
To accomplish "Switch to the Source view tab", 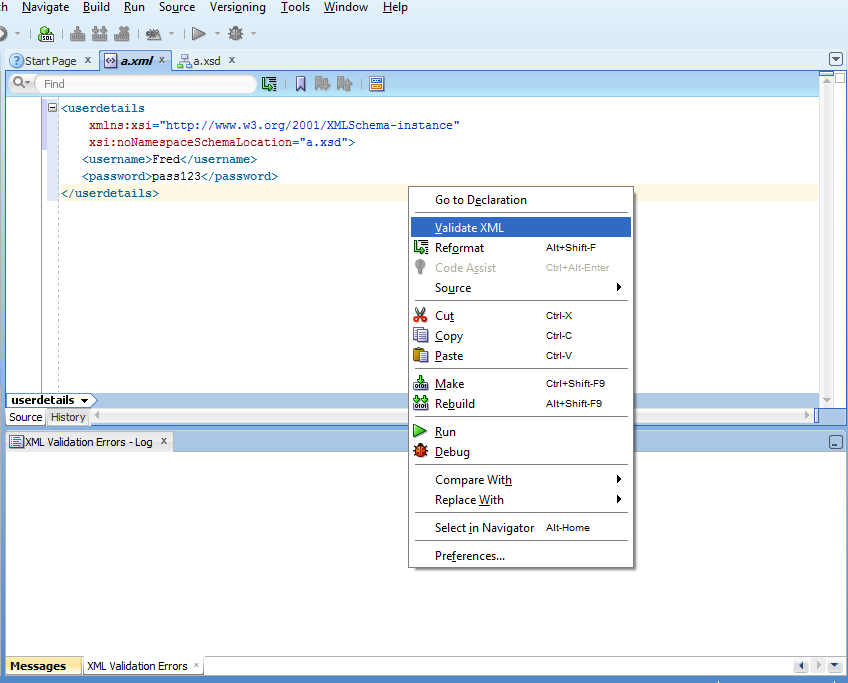I will pyautogui.click(x=25, y=417).
